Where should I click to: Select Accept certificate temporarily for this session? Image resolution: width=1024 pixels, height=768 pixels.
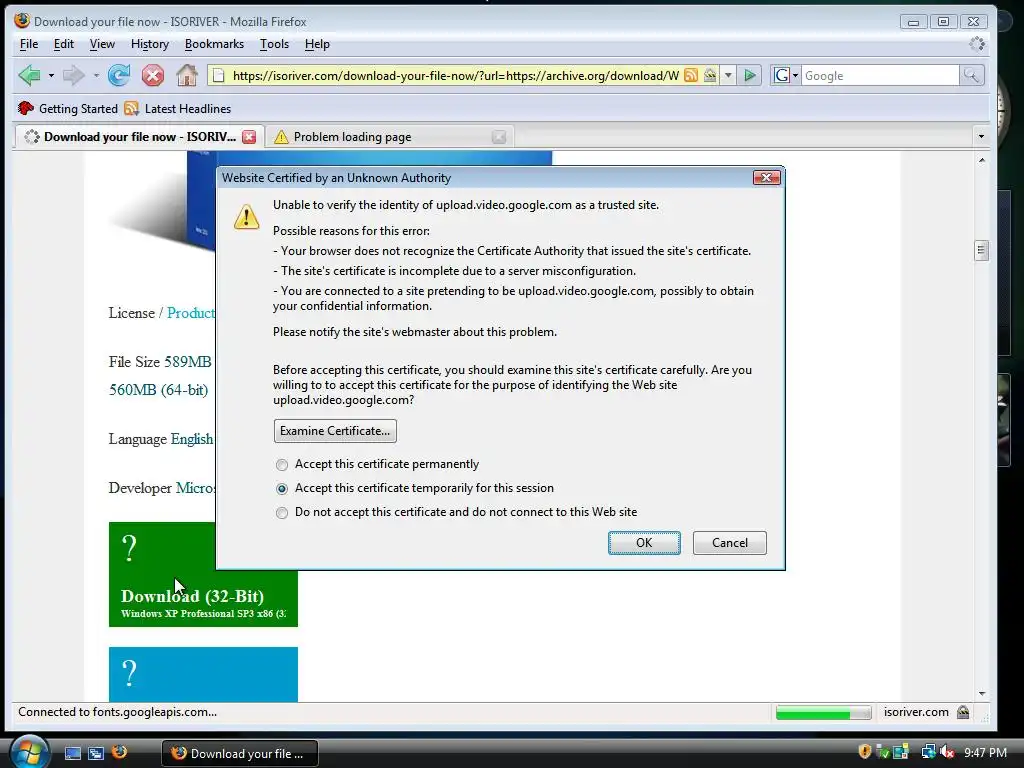[281, 488]
